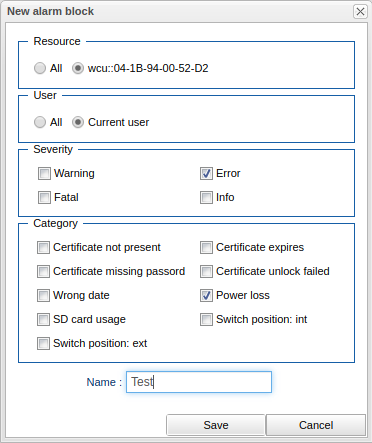The height and width of the screenshot is (443, 372).
Task: Uncheck the Error severity checkbox
Action: click(206, 173)
